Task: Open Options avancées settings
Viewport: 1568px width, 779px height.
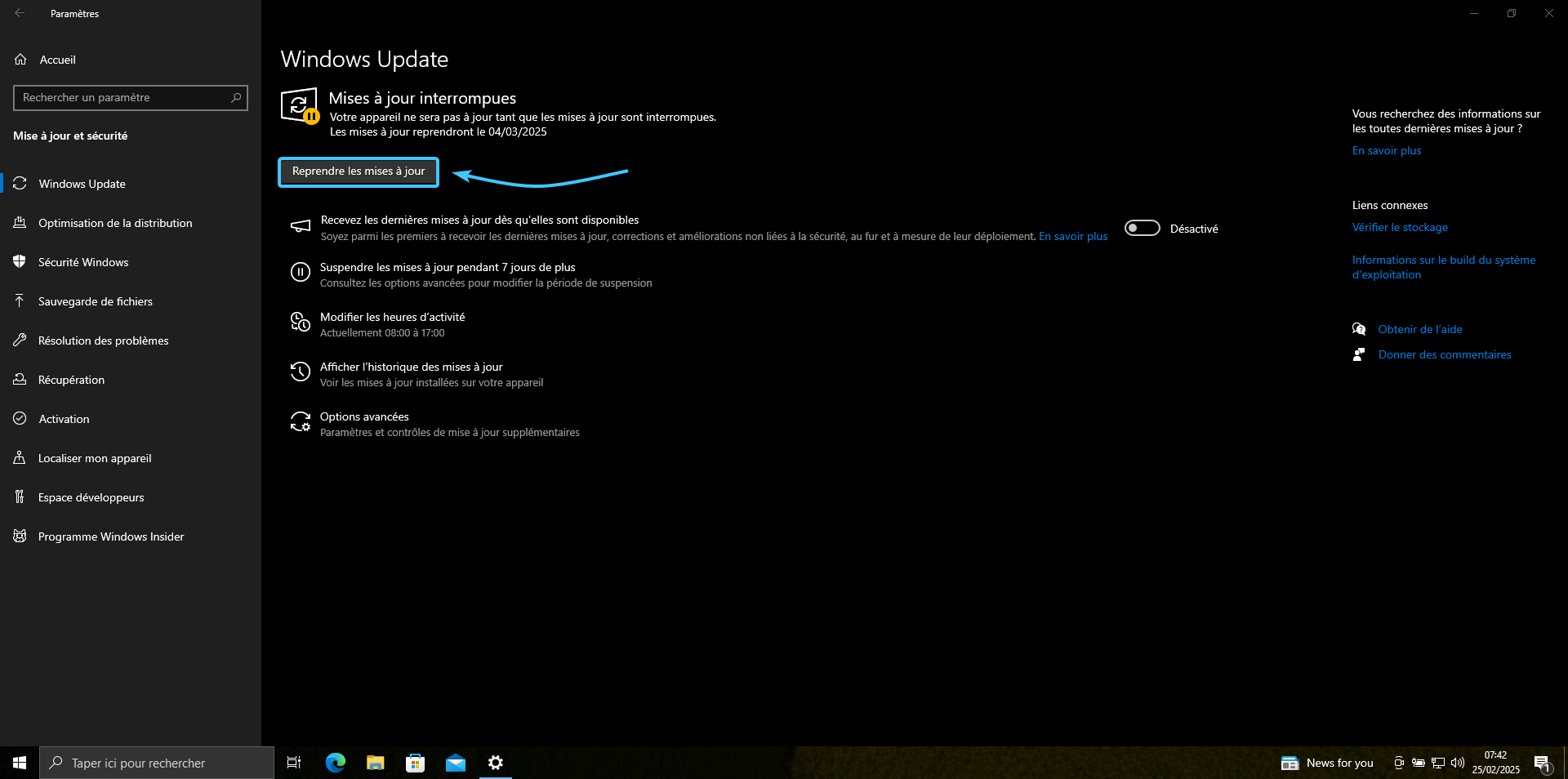Action: tap(364, 416)
